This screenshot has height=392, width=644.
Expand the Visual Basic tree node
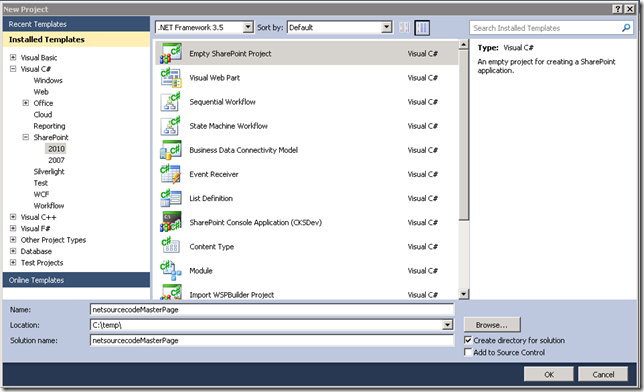point(13,57)
